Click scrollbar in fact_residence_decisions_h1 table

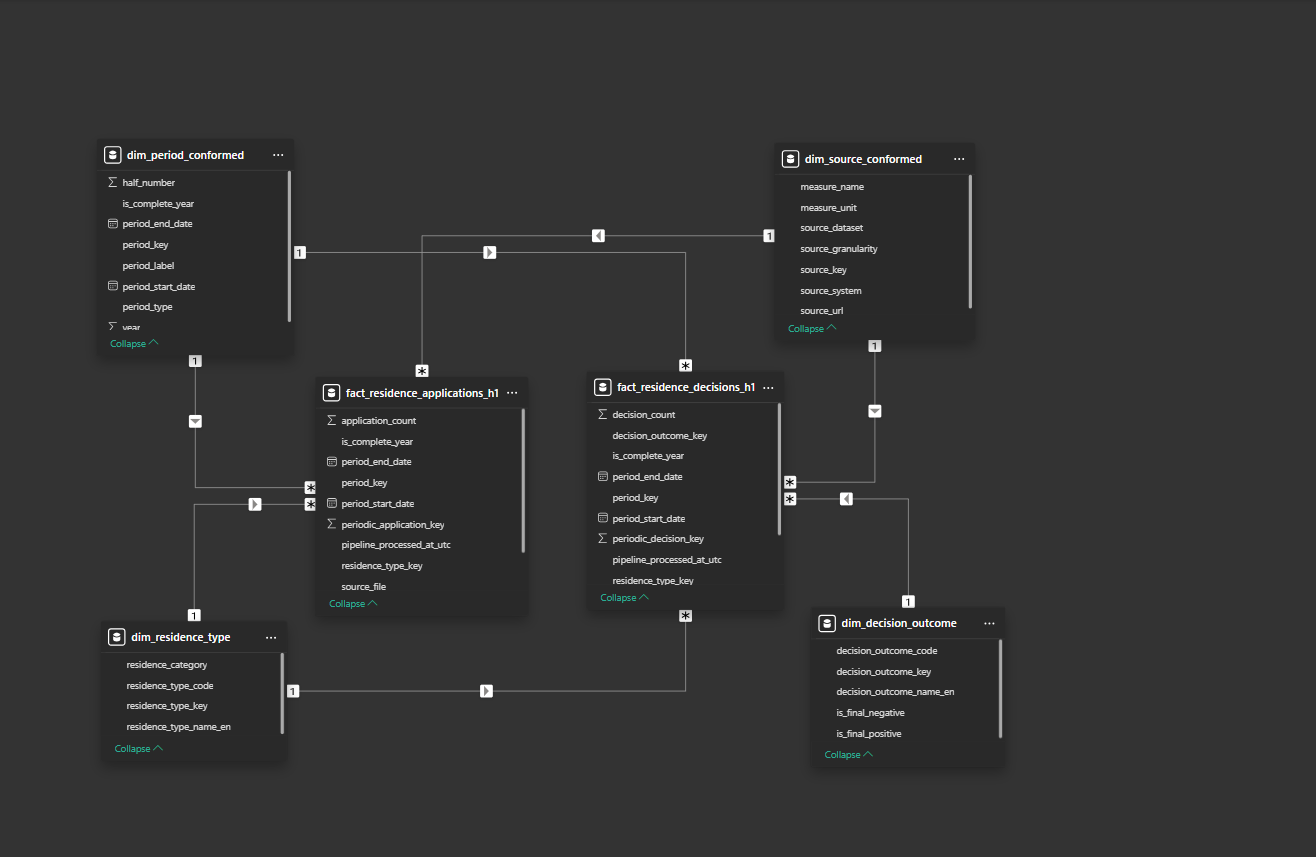point(780,469)
